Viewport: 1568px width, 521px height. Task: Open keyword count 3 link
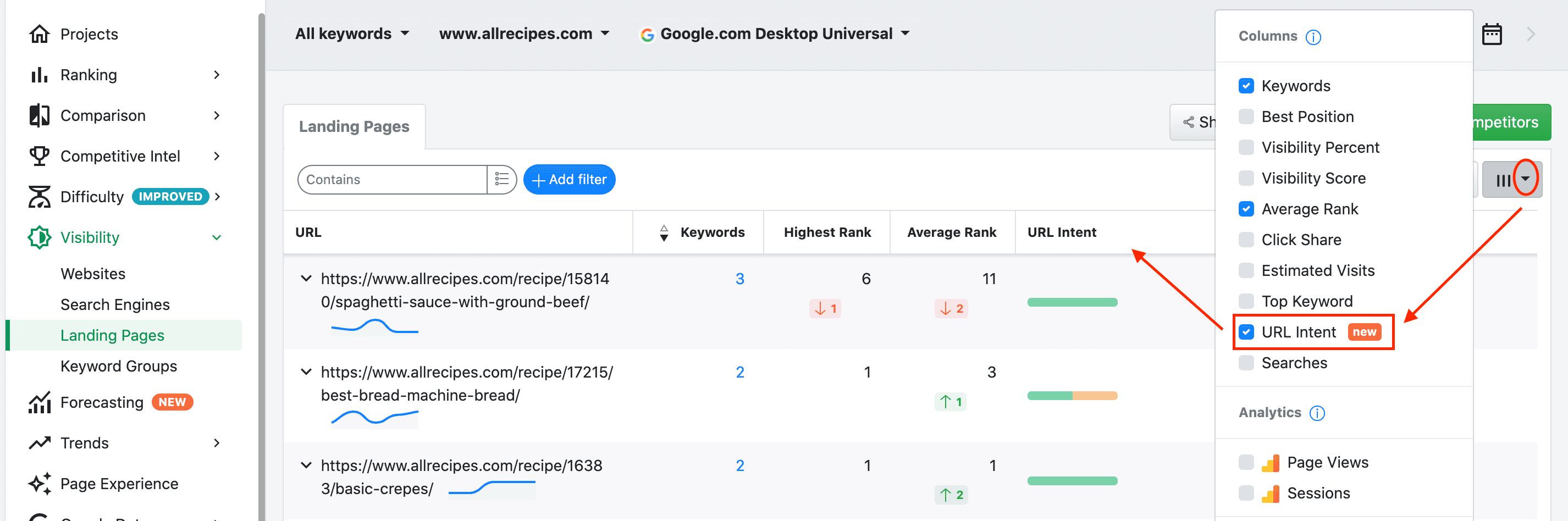(739, 279)
